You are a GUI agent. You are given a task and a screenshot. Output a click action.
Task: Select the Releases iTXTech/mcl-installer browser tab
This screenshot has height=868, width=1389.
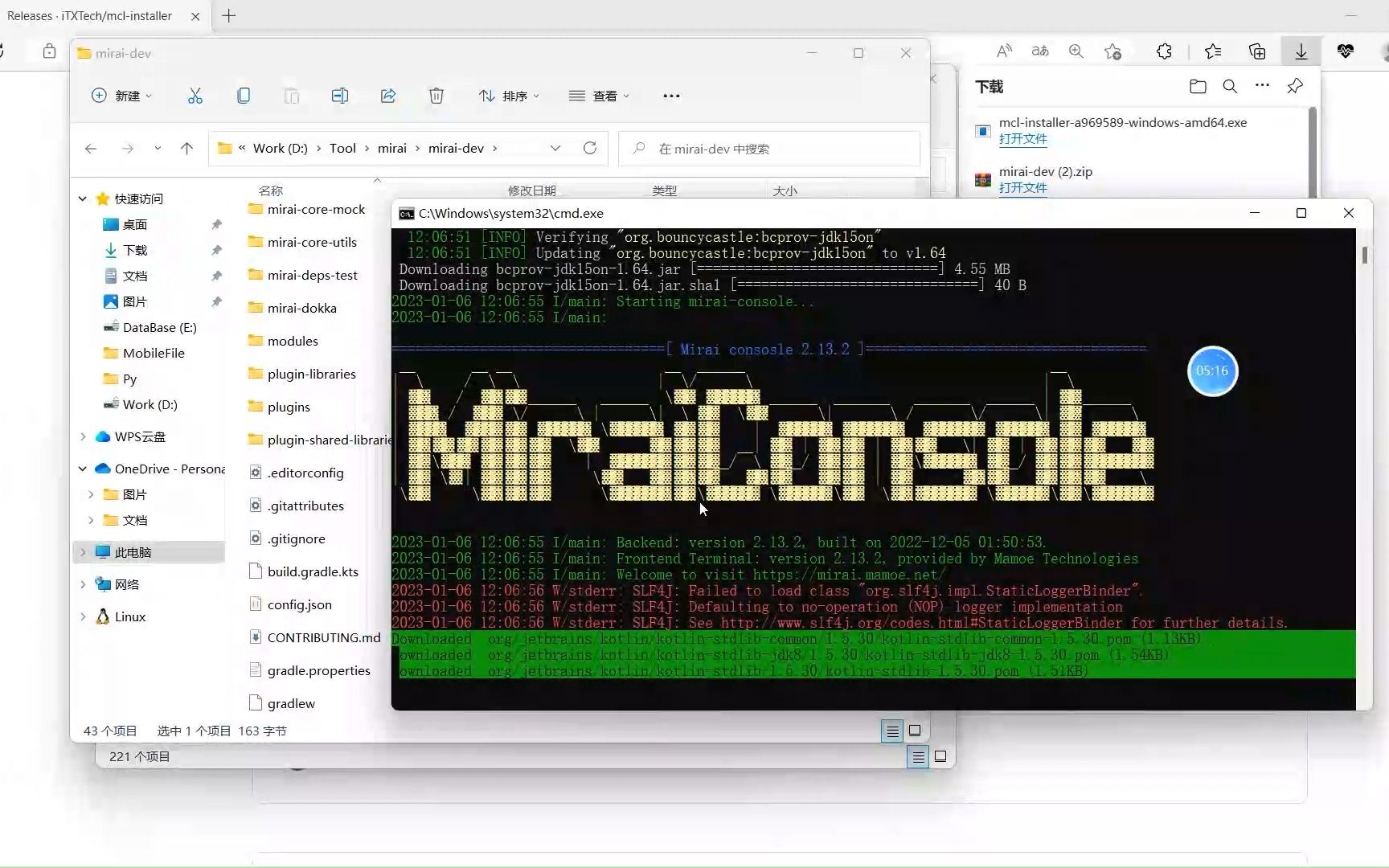(x=90, y=15)
